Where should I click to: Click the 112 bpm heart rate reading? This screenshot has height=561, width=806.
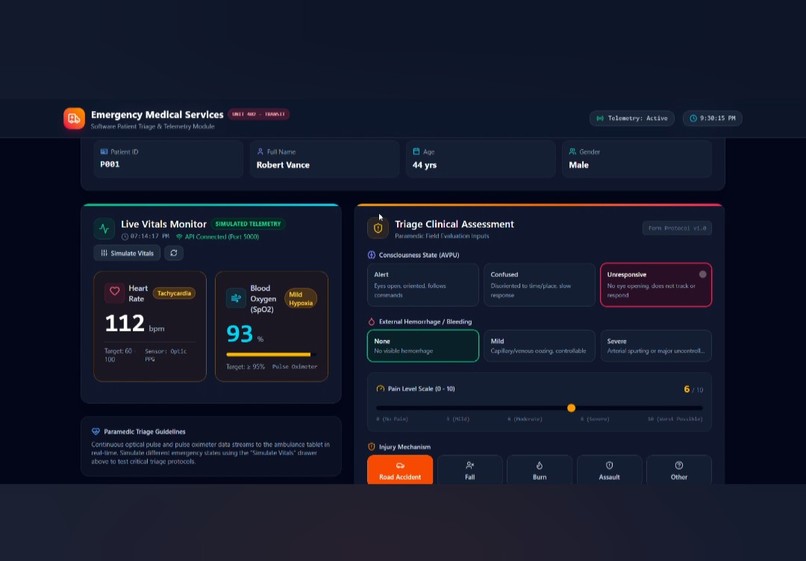(135, 323)
